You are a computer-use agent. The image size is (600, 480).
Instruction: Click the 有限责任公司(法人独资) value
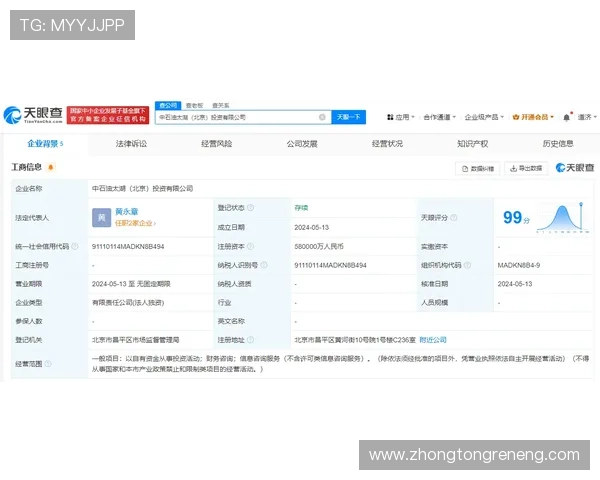(128, 302)
